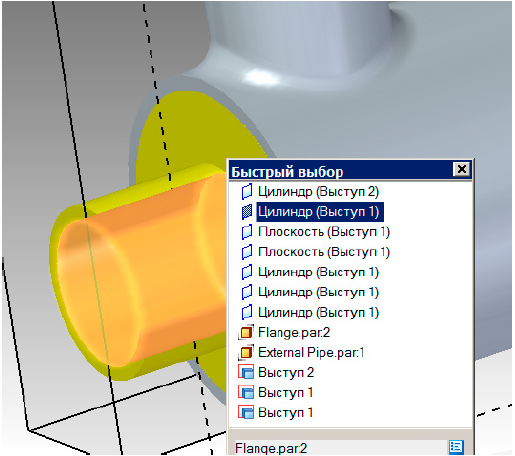The height and width of the screenshot is (456, 515).
Task: Select External Pipe.par:1 part entry
Action: (x=311, y=353)
